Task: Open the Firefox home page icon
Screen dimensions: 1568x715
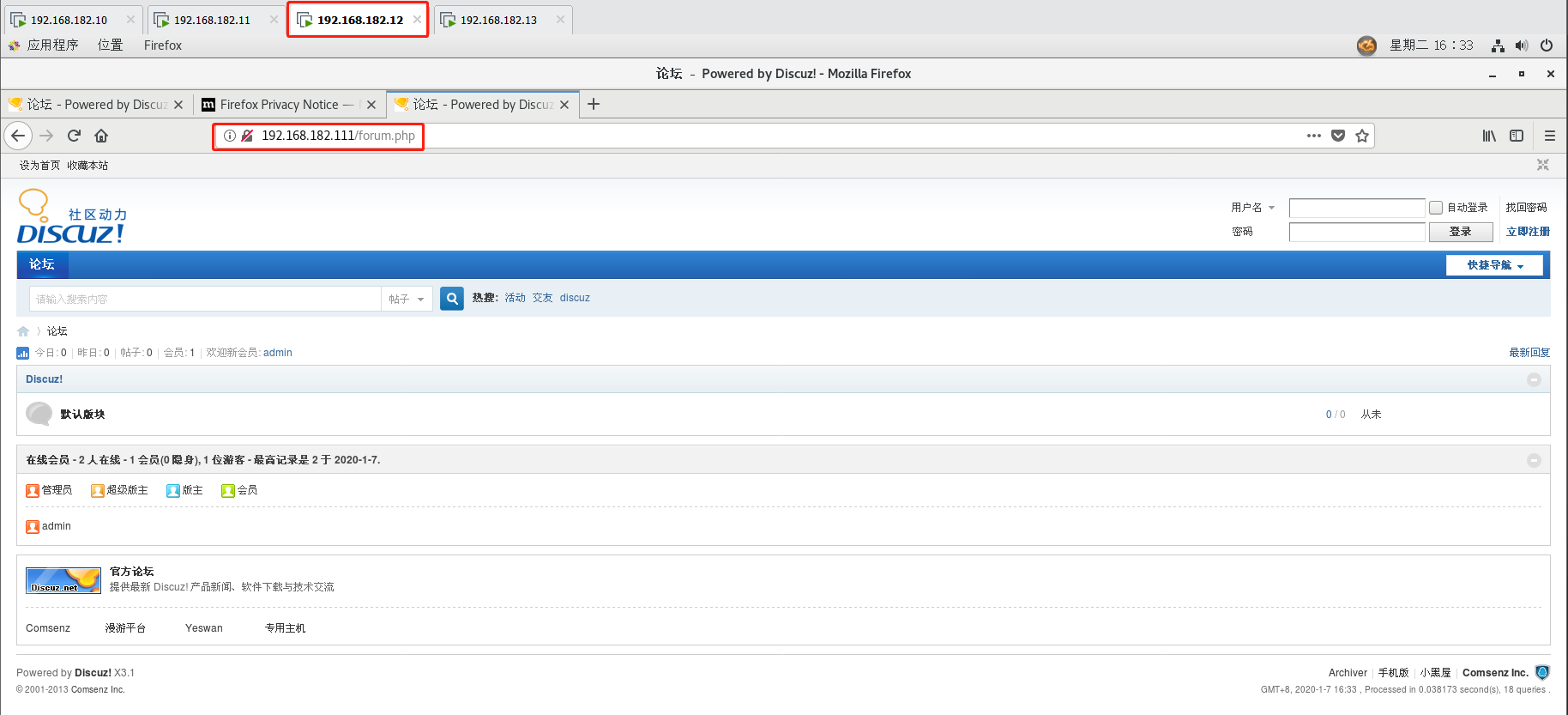Action: [101, 136]
